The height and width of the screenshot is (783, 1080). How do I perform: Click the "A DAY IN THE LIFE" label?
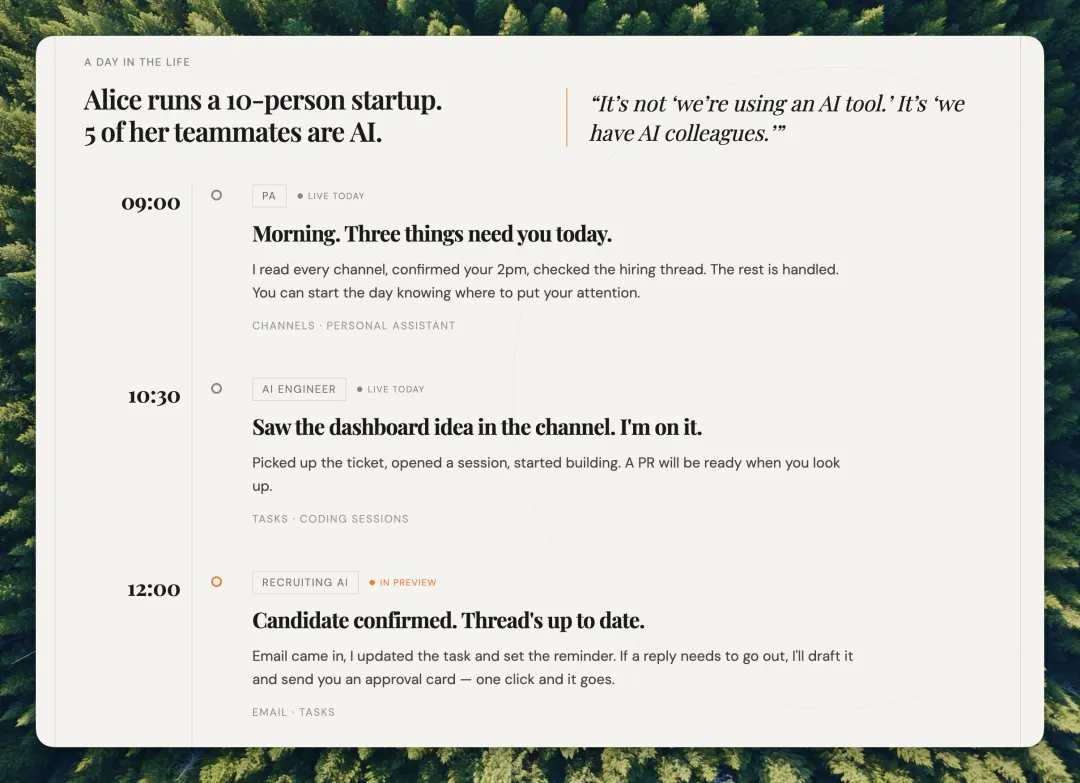[137, 62]
